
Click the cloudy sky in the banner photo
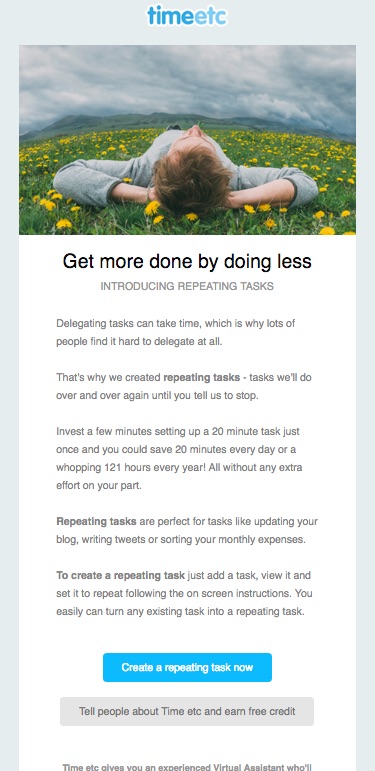pos(187,81)
